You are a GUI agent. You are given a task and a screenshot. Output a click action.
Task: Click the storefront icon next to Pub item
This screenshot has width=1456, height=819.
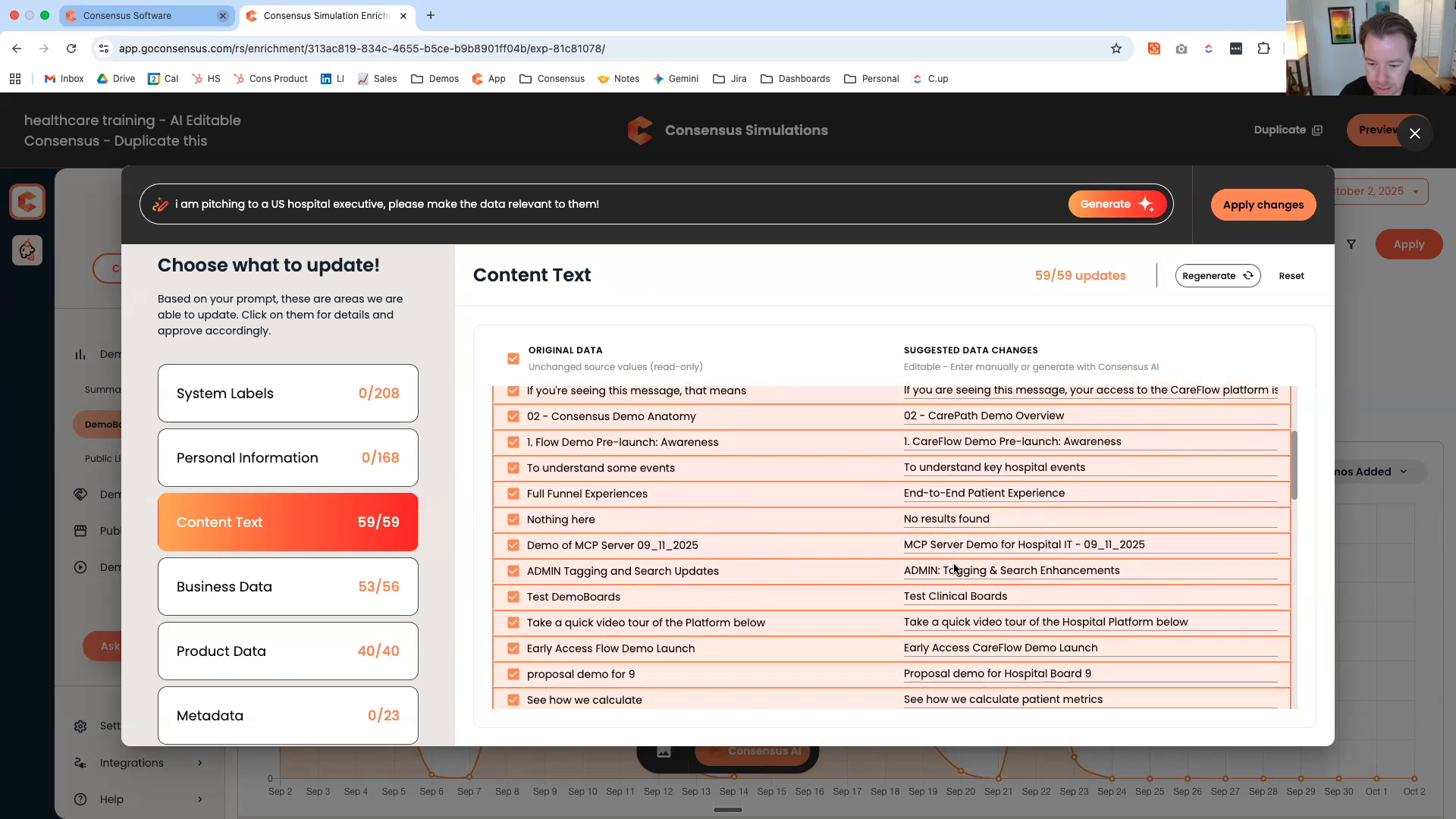[x=80, y=531]
